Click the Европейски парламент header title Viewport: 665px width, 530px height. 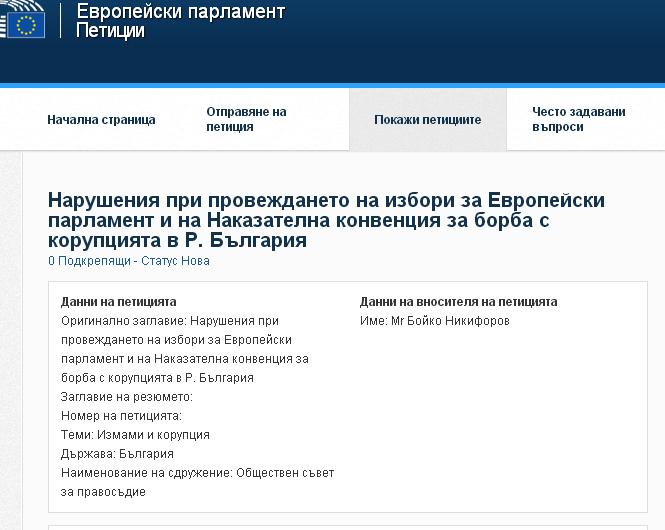(x=181, y=11)
